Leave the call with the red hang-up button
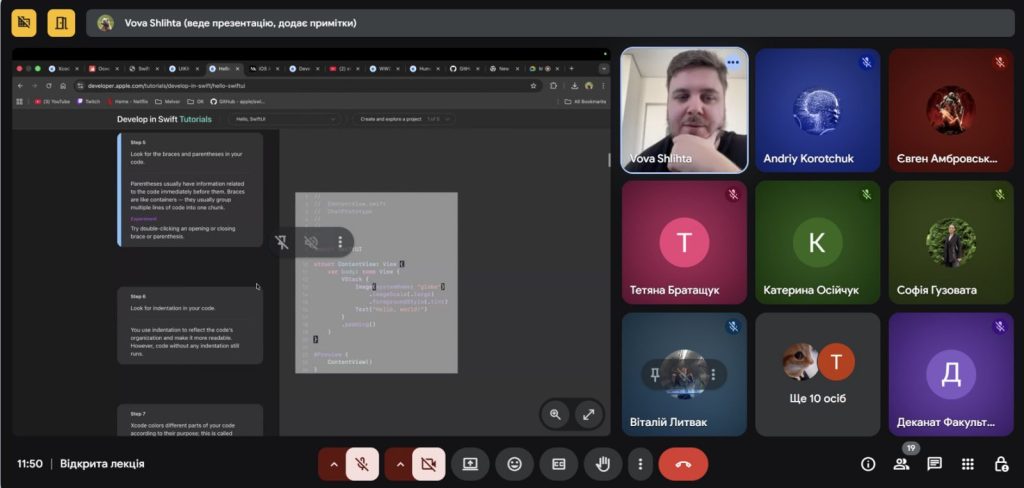1024x488 pixels. coord(683,464)
